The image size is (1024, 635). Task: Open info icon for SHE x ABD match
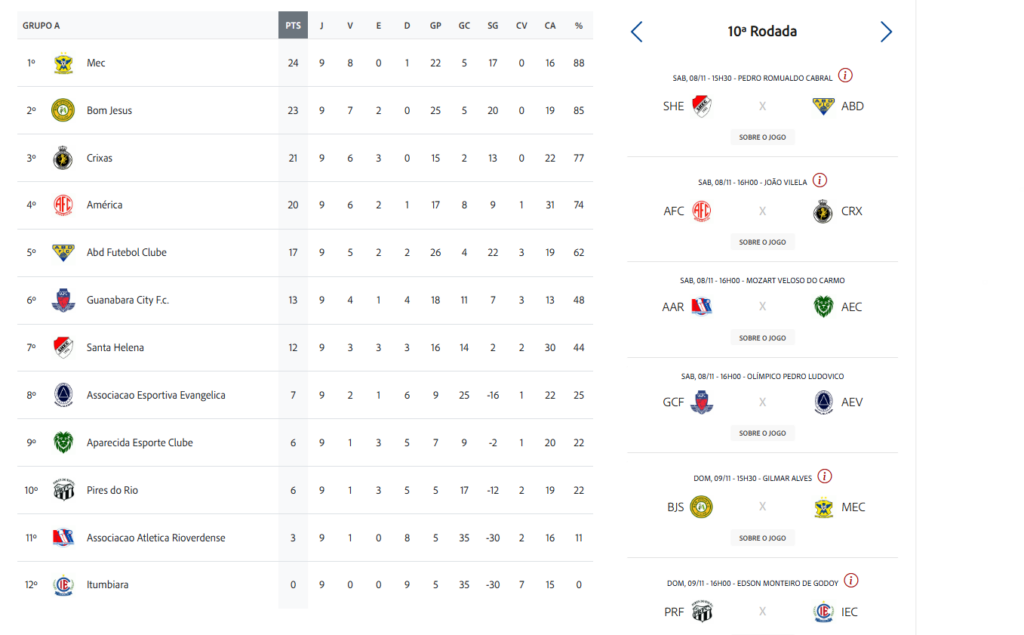845,76
